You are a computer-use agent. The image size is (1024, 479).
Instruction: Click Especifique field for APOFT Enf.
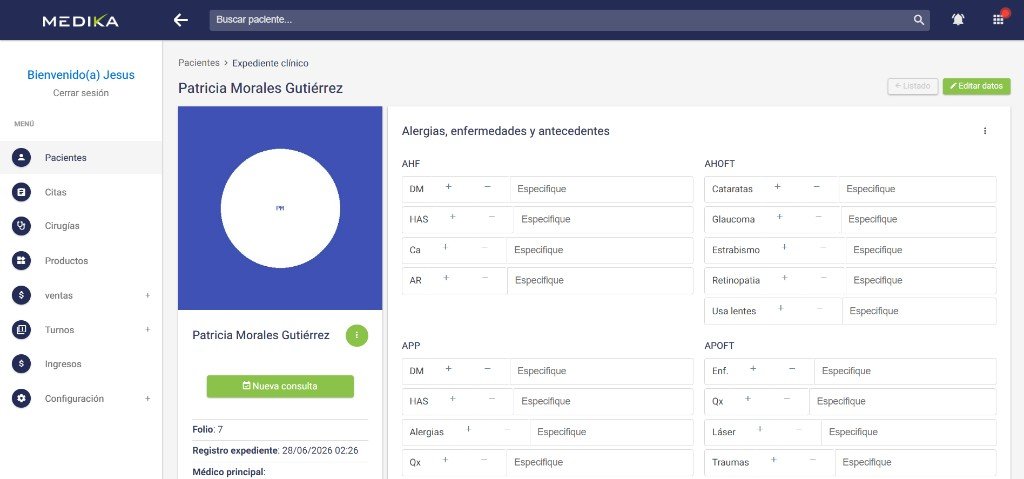pyautogui.click(x=905, y=371)
